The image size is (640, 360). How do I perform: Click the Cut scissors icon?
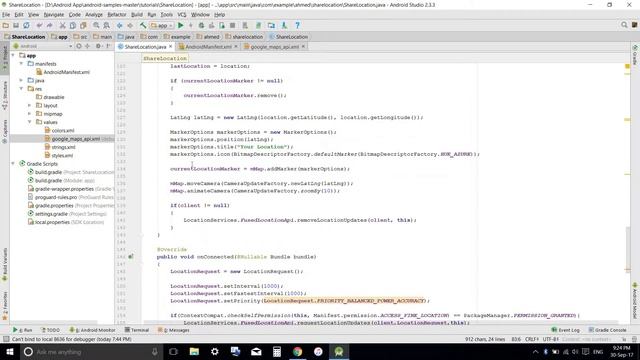pos(62,25)
